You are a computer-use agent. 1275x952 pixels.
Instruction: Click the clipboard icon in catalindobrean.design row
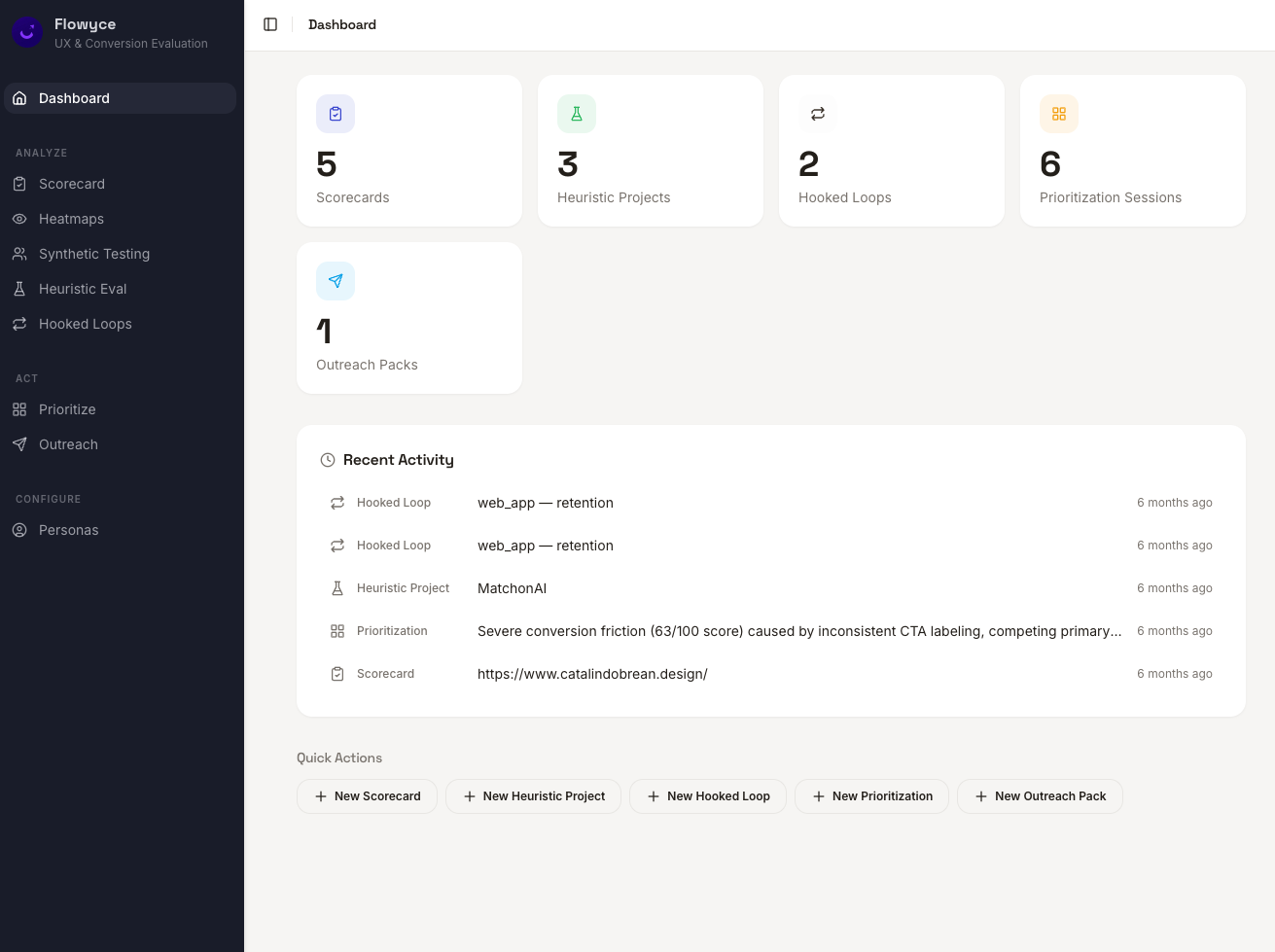[337, 674]
